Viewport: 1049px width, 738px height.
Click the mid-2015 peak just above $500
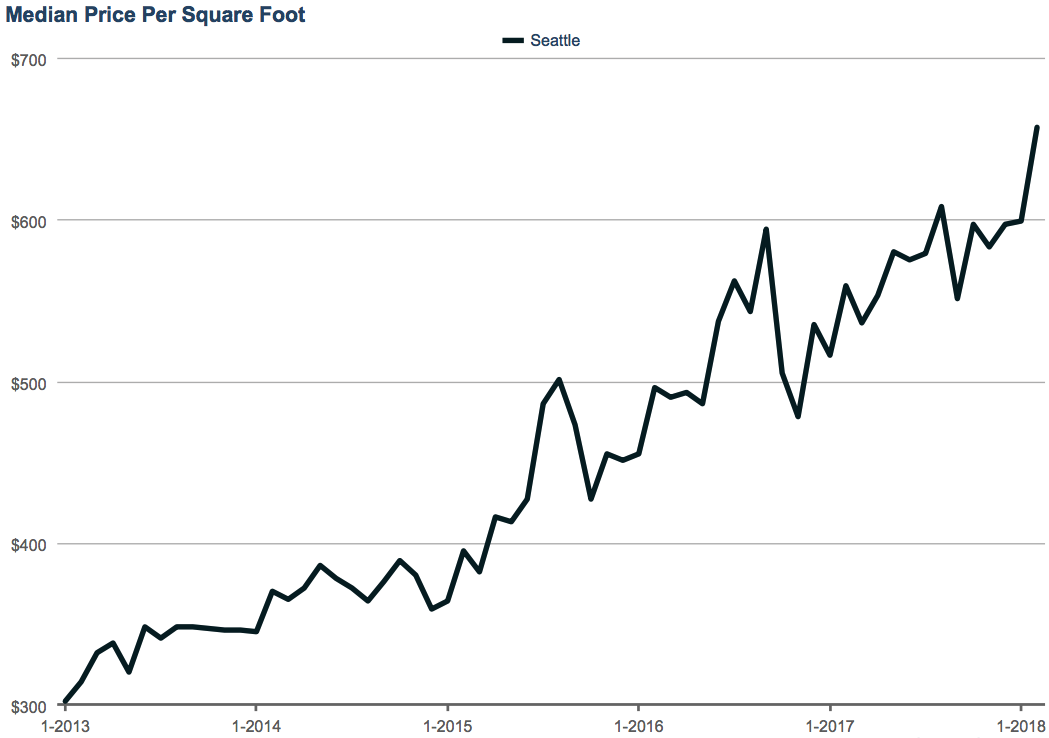coord(559,380)
